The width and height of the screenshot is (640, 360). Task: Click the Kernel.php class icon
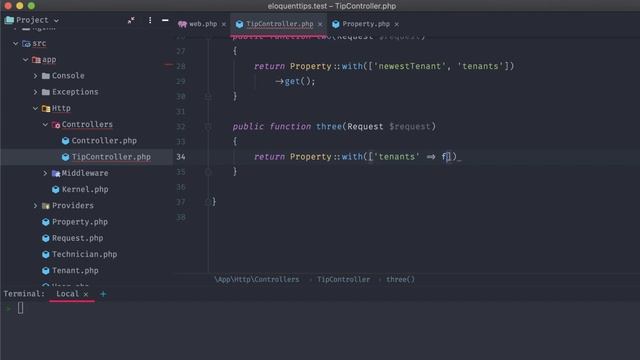click(56, 189)
